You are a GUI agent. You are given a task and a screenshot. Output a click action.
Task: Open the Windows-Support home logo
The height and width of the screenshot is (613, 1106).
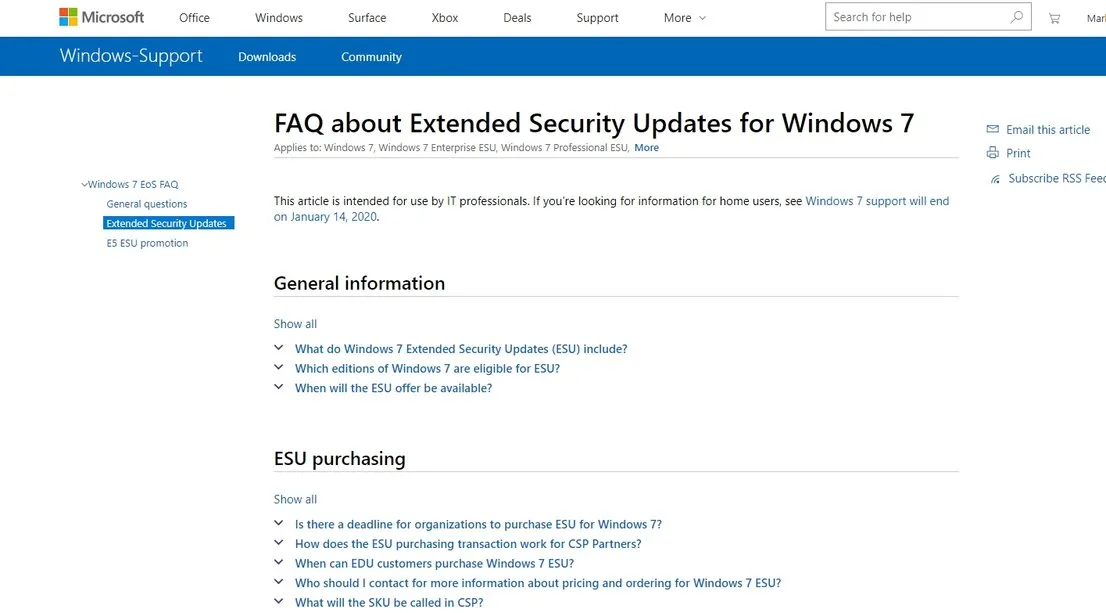(x=131, y=56)
